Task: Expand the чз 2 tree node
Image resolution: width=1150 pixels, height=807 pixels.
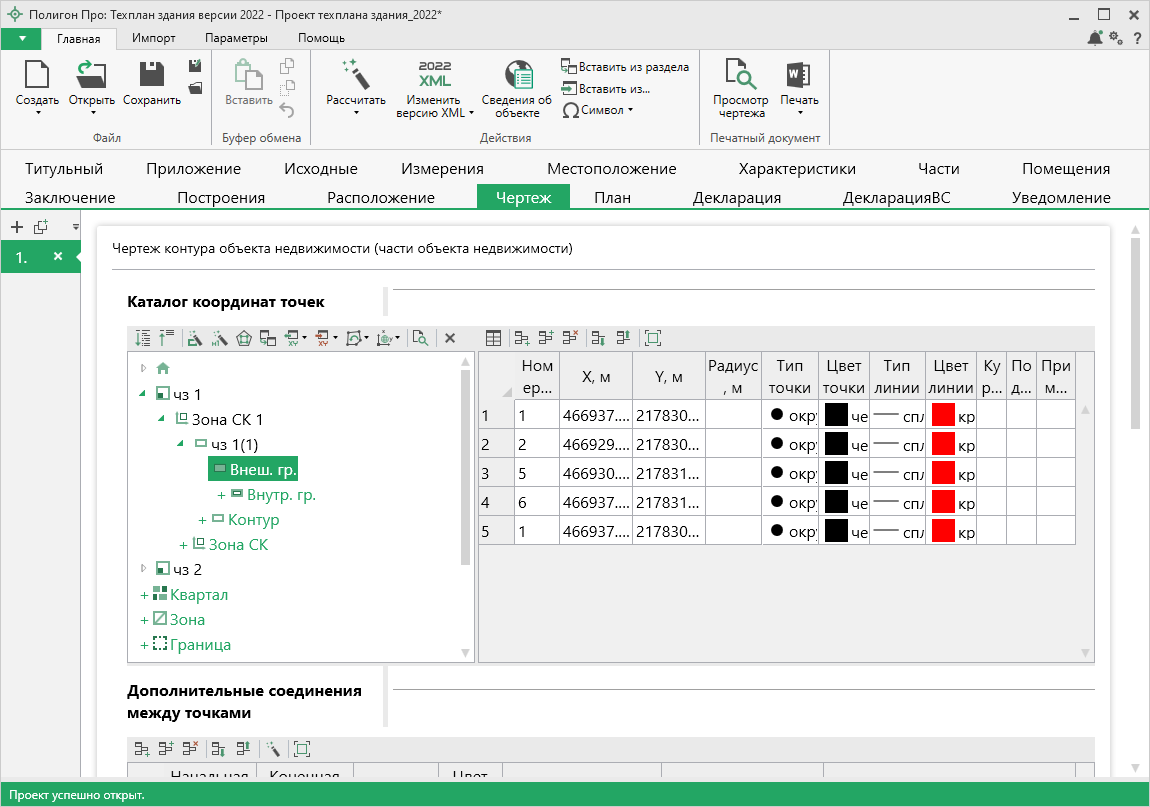Action: click(144, 569)
